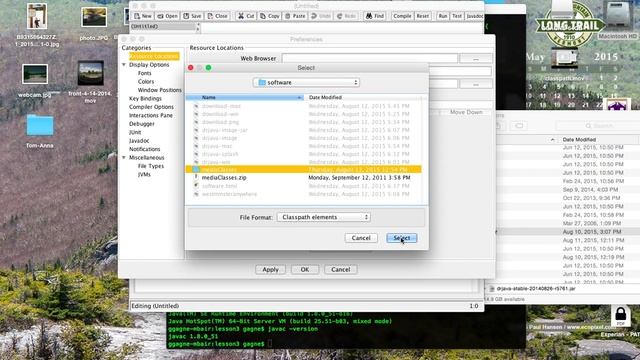640x360 pixels.
Task: Select Window Positions preference category
Action: 159,90
